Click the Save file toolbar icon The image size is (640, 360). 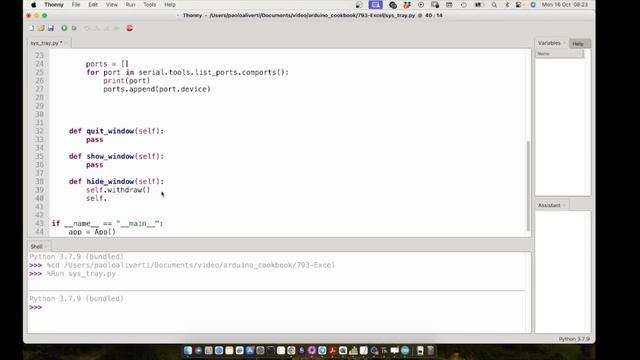[51, 28]
